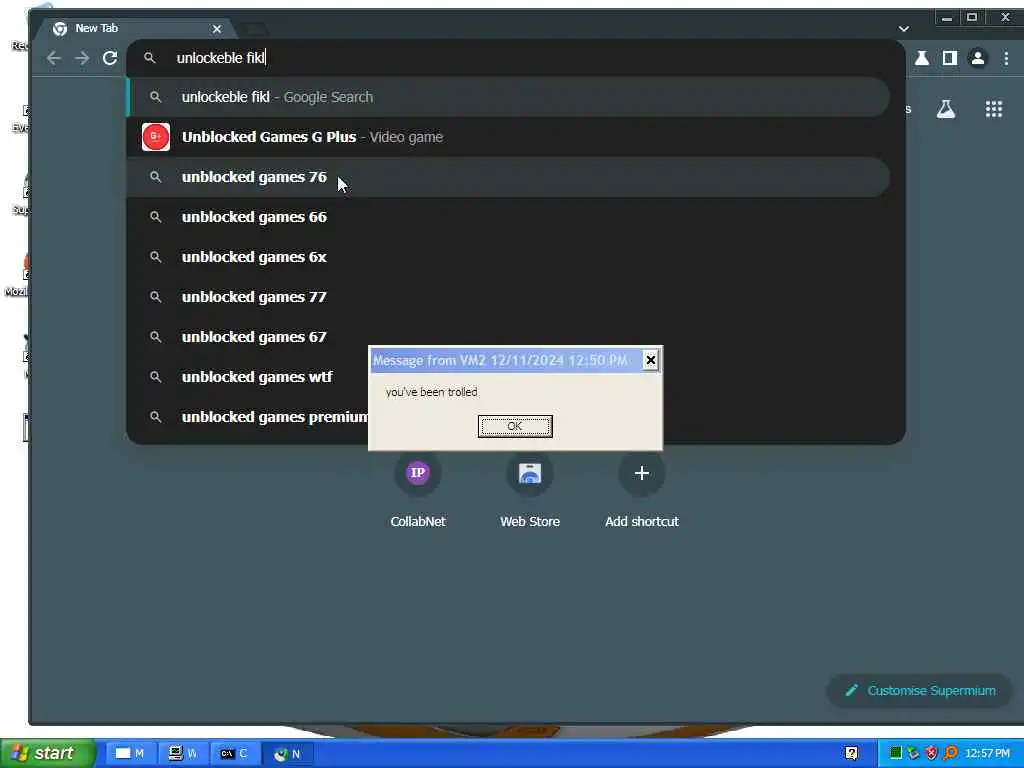Click the message text 'you've been trolled'
The height and width of the screenshot is (768, 1024).
pos(431,392)
